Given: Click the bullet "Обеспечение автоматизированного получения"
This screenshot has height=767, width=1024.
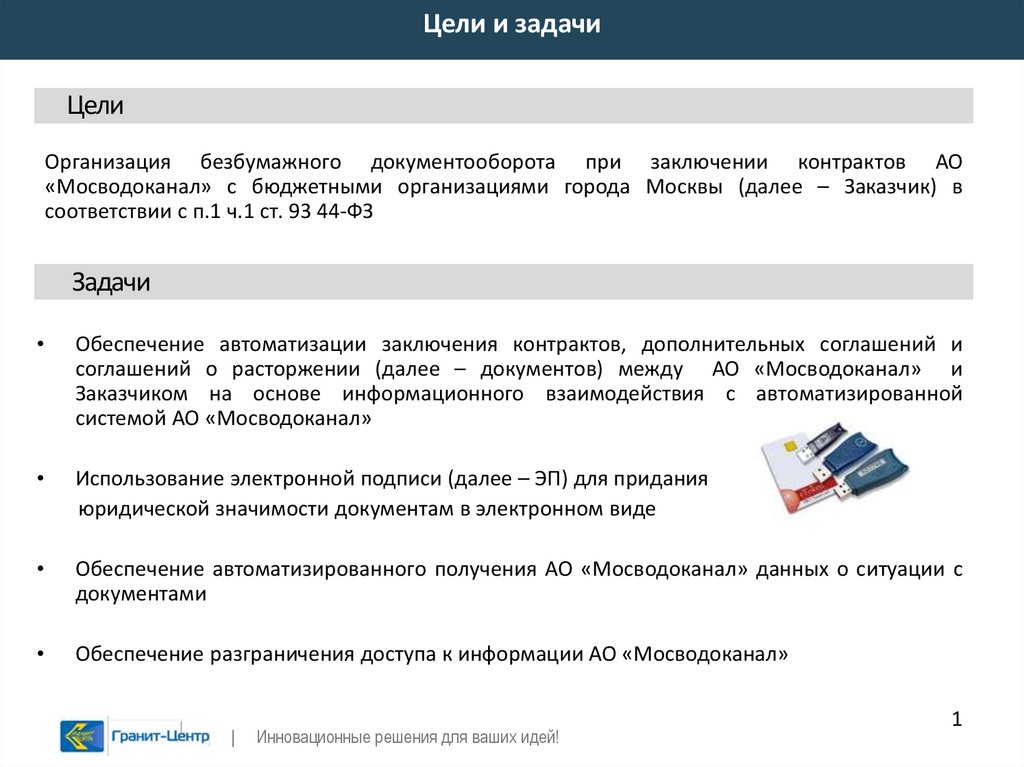Looking at the screenshot, I should tap(519, 581).
